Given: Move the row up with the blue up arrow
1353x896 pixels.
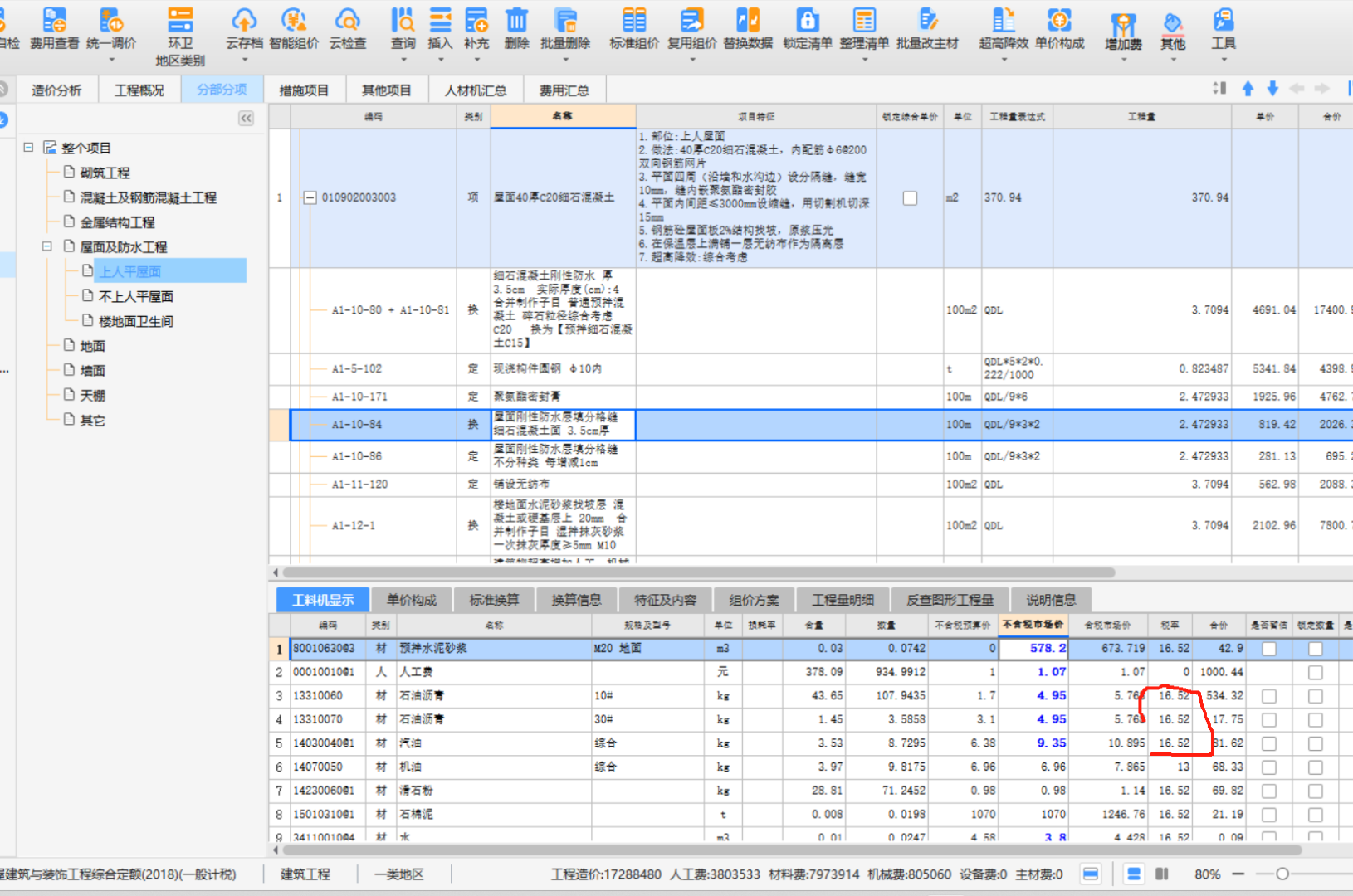Looking at the screenshot, I should click(x=1248, y=88).
